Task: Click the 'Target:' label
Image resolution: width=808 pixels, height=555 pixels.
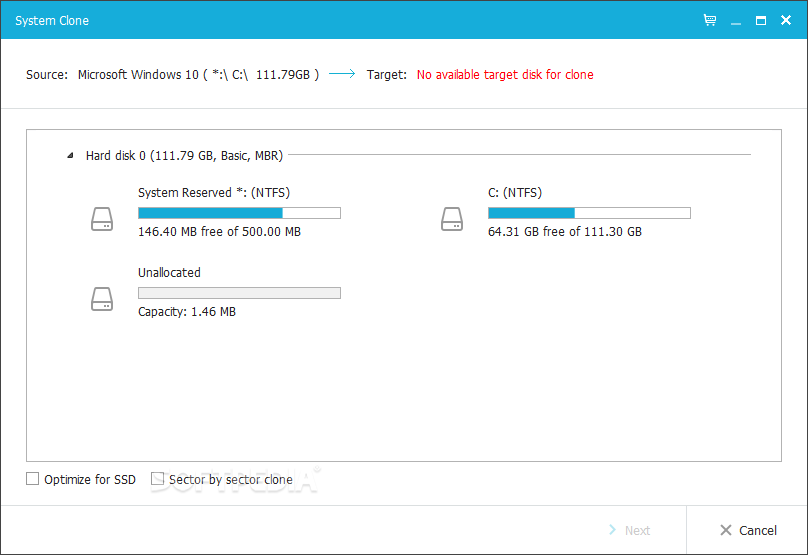Action: 386,75
